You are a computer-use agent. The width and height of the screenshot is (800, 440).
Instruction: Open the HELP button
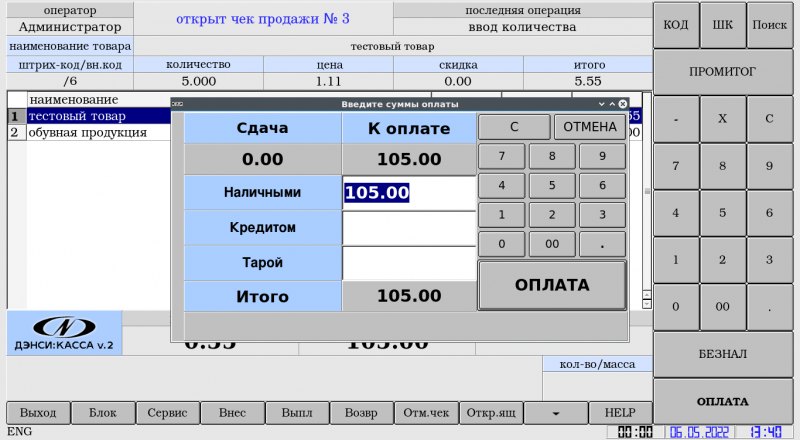pos(620,413)
